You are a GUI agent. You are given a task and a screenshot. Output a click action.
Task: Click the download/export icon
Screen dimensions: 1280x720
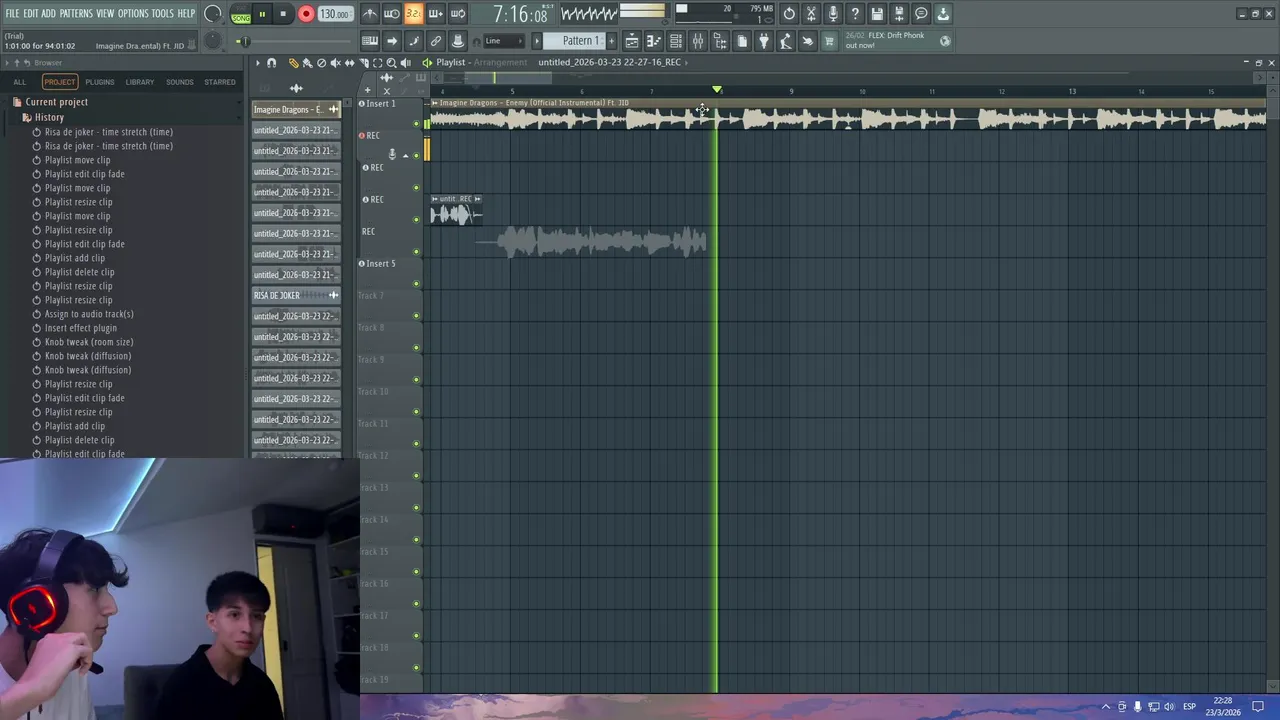943,14
